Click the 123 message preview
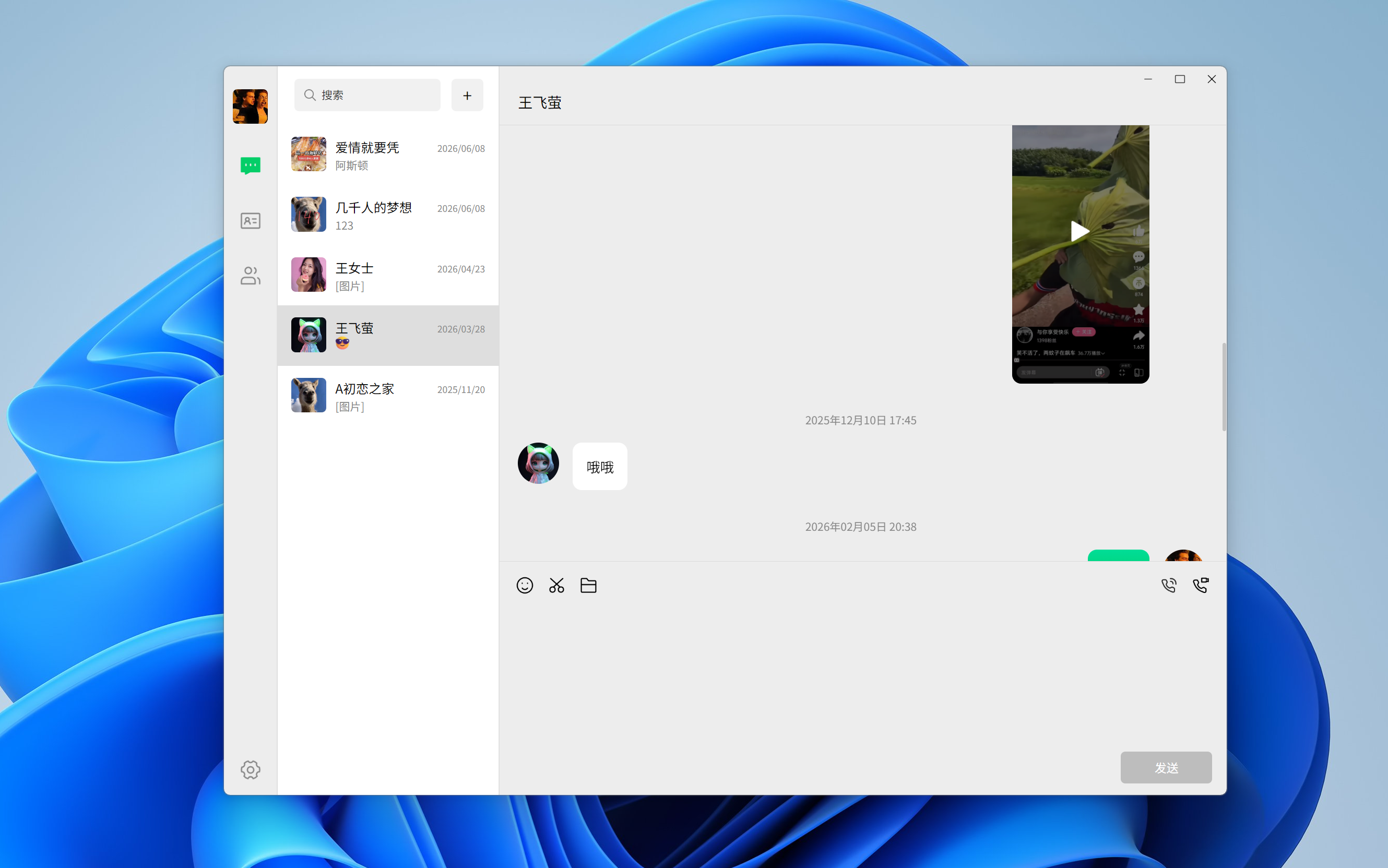1388x868 pixels. click(x=345, y=225)
